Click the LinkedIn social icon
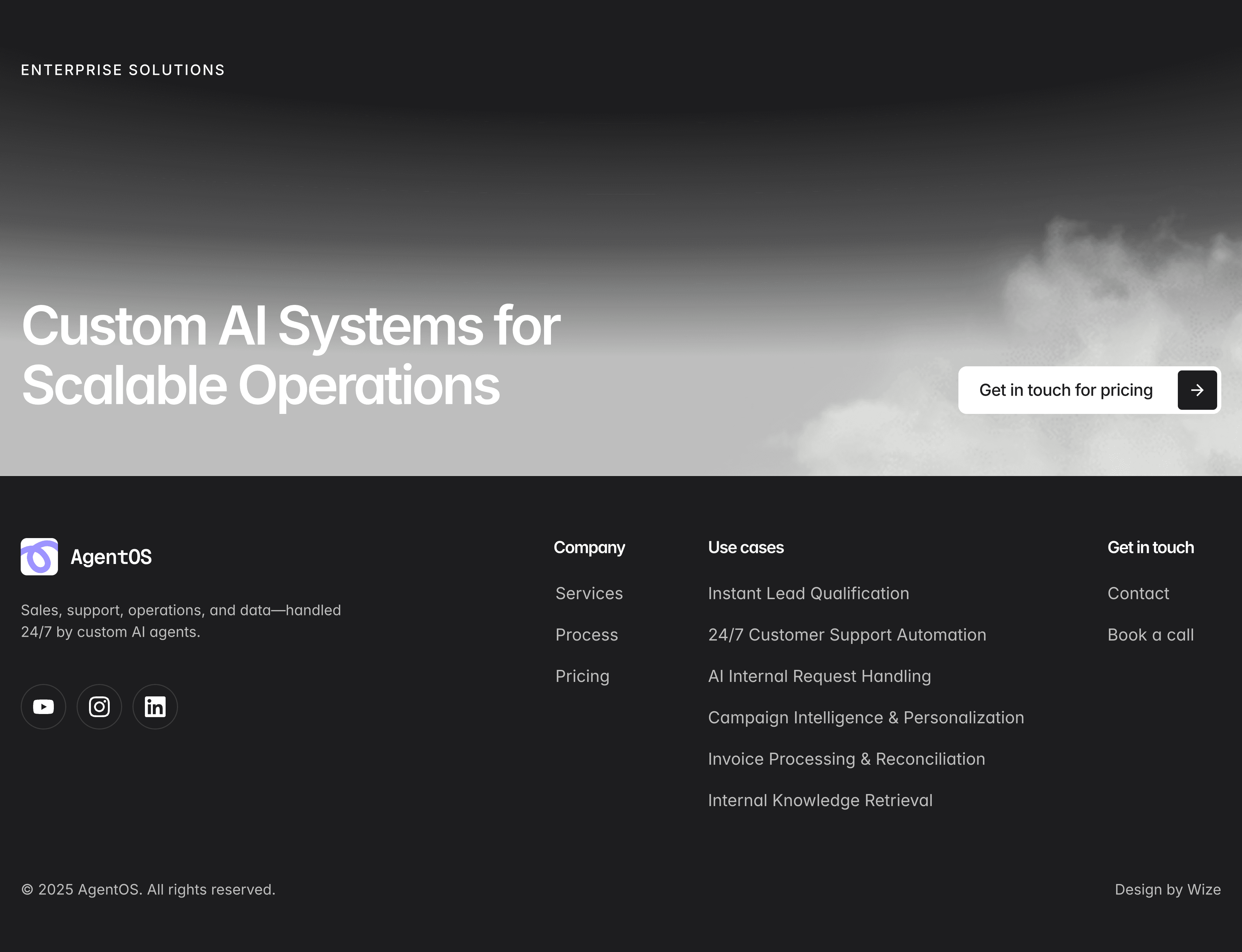The image size is (1242, 952). [155, 707]
